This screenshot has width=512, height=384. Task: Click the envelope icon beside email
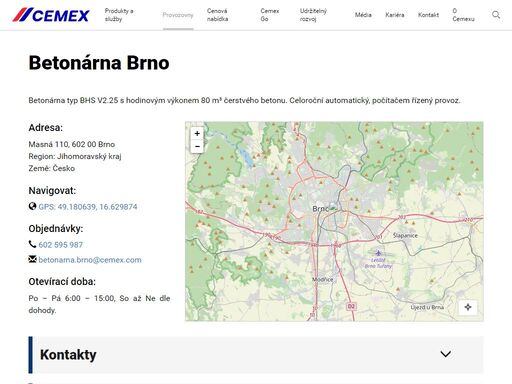click(x=32, y=259)
